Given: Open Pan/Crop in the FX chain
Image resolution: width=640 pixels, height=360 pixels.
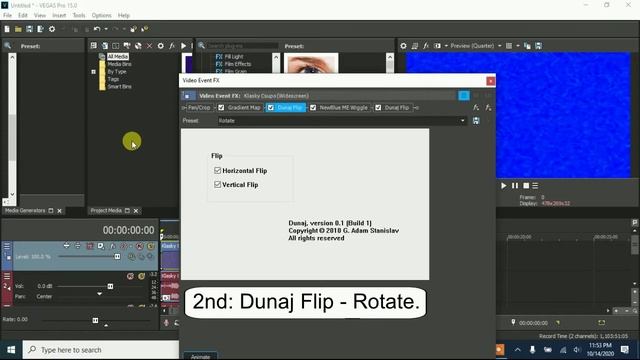Looking at the screenshot, I should [199, 108].
